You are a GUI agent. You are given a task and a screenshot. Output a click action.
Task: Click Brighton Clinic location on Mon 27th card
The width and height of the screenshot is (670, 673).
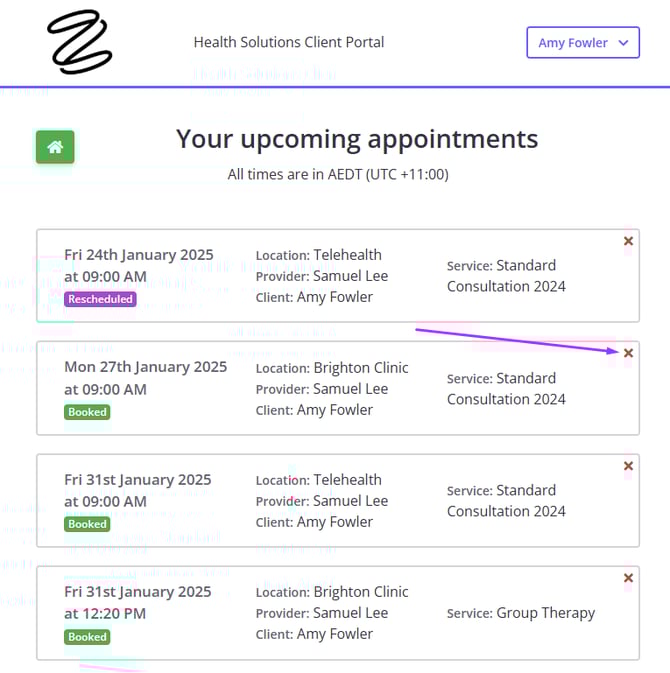coord(361,368)
